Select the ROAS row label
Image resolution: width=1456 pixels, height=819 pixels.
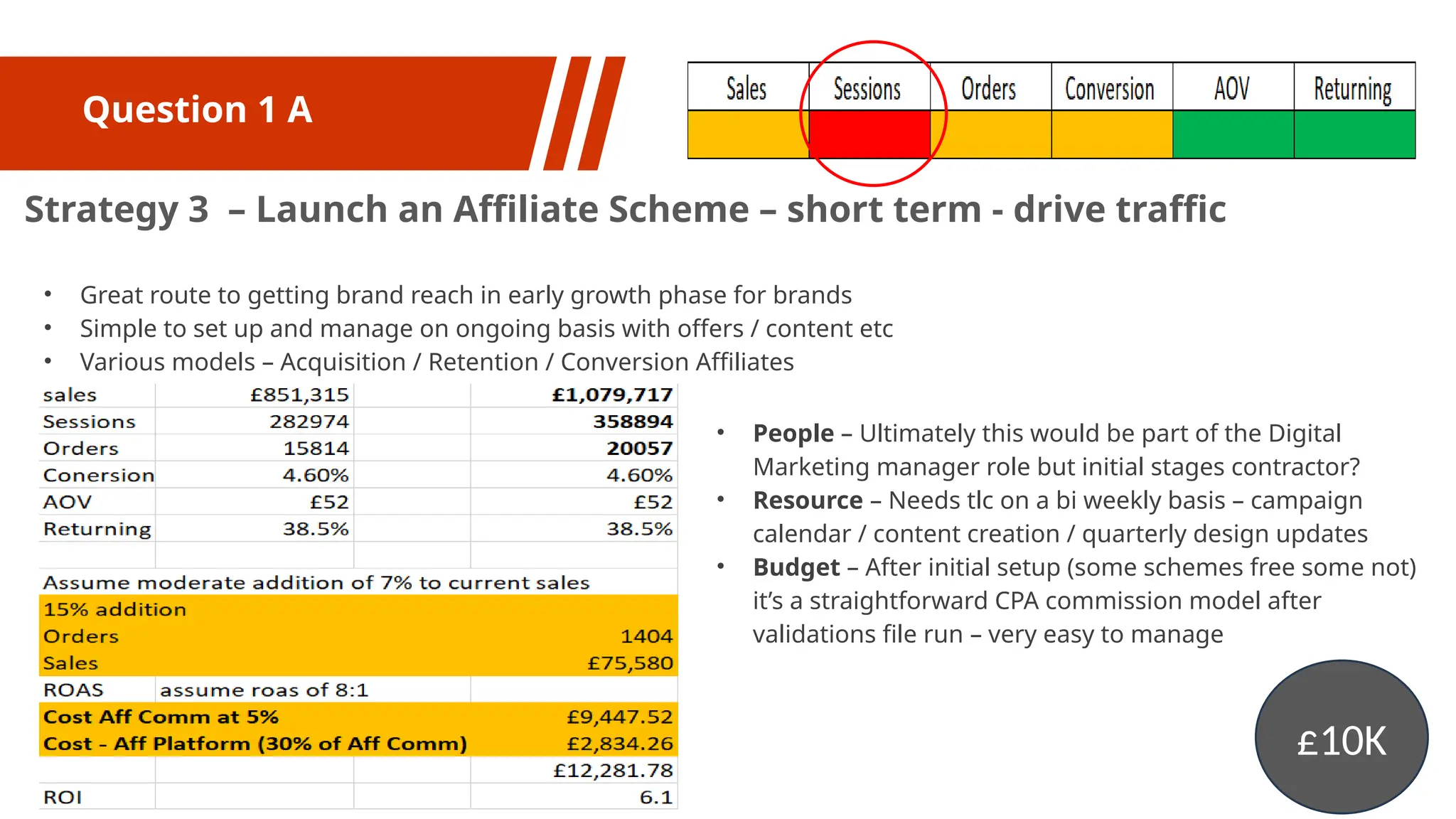pyautogui.click(x=73, y=690)
